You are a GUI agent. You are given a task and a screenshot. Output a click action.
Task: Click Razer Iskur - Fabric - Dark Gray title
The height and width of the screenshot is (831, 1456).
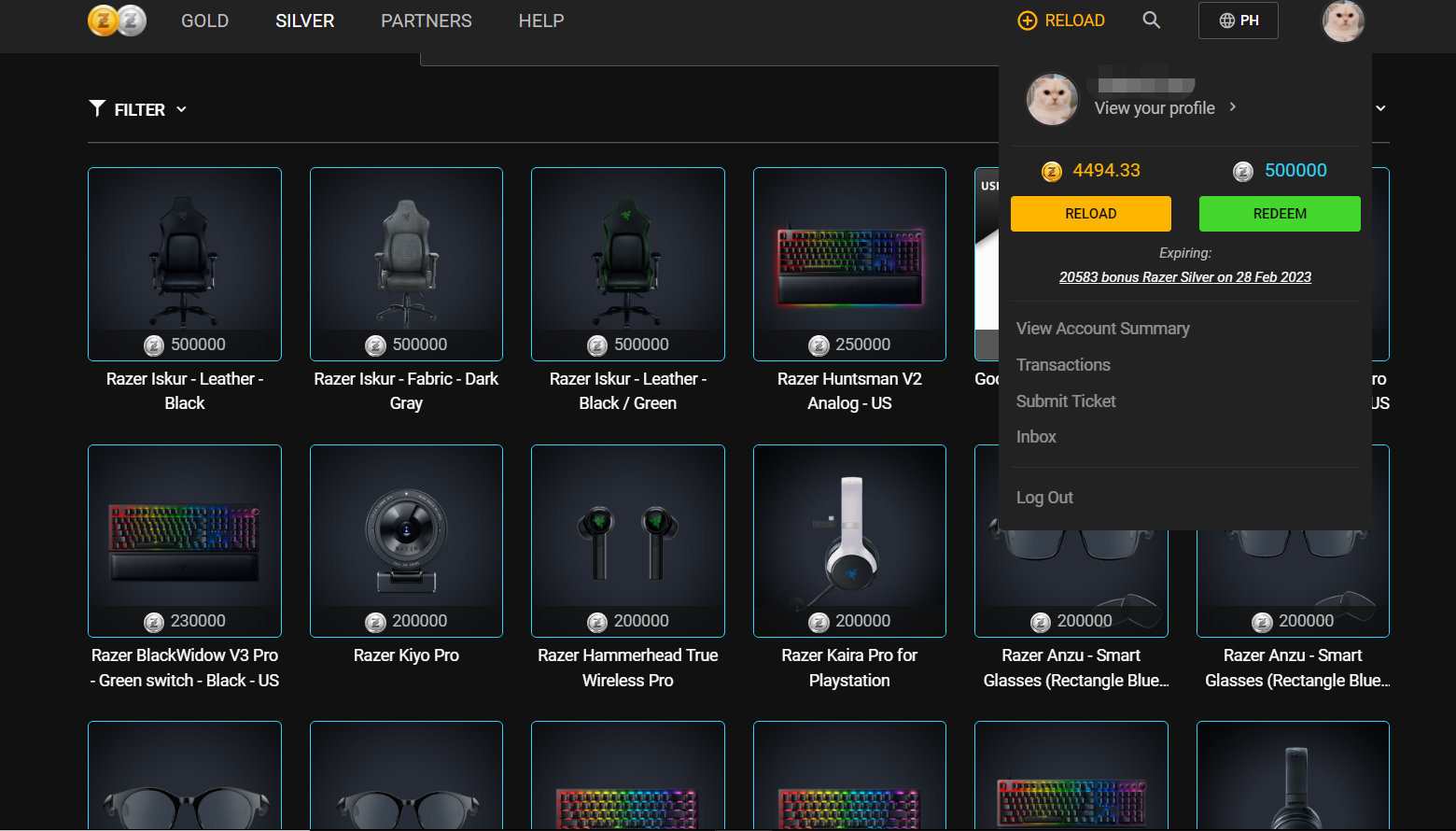406,391
